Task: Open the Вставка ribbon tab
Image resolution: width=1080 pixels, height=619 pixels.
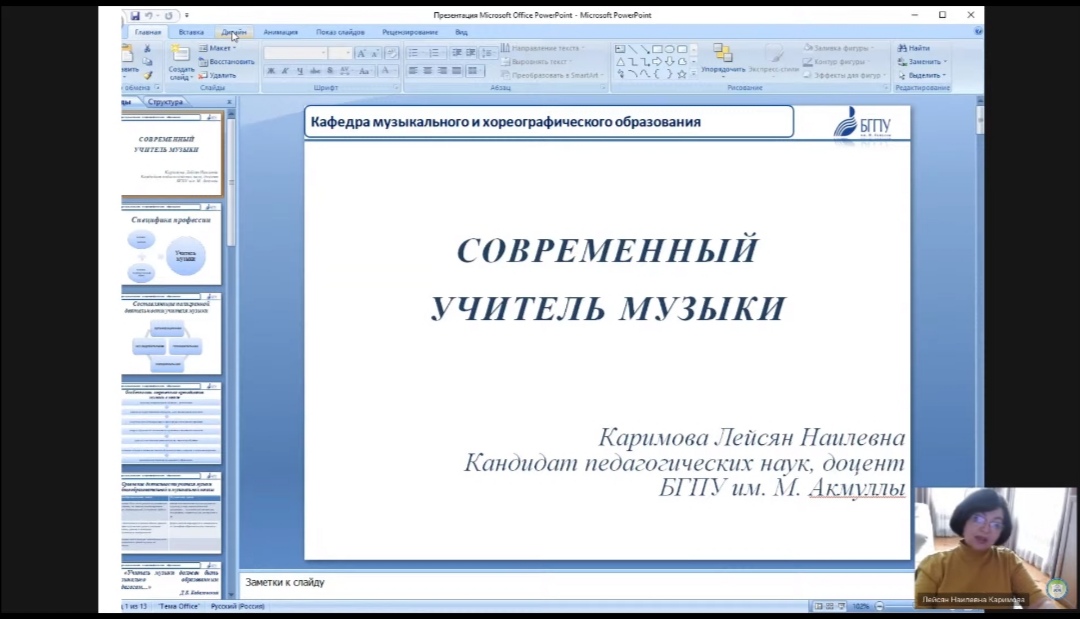Action: (191, 32)
